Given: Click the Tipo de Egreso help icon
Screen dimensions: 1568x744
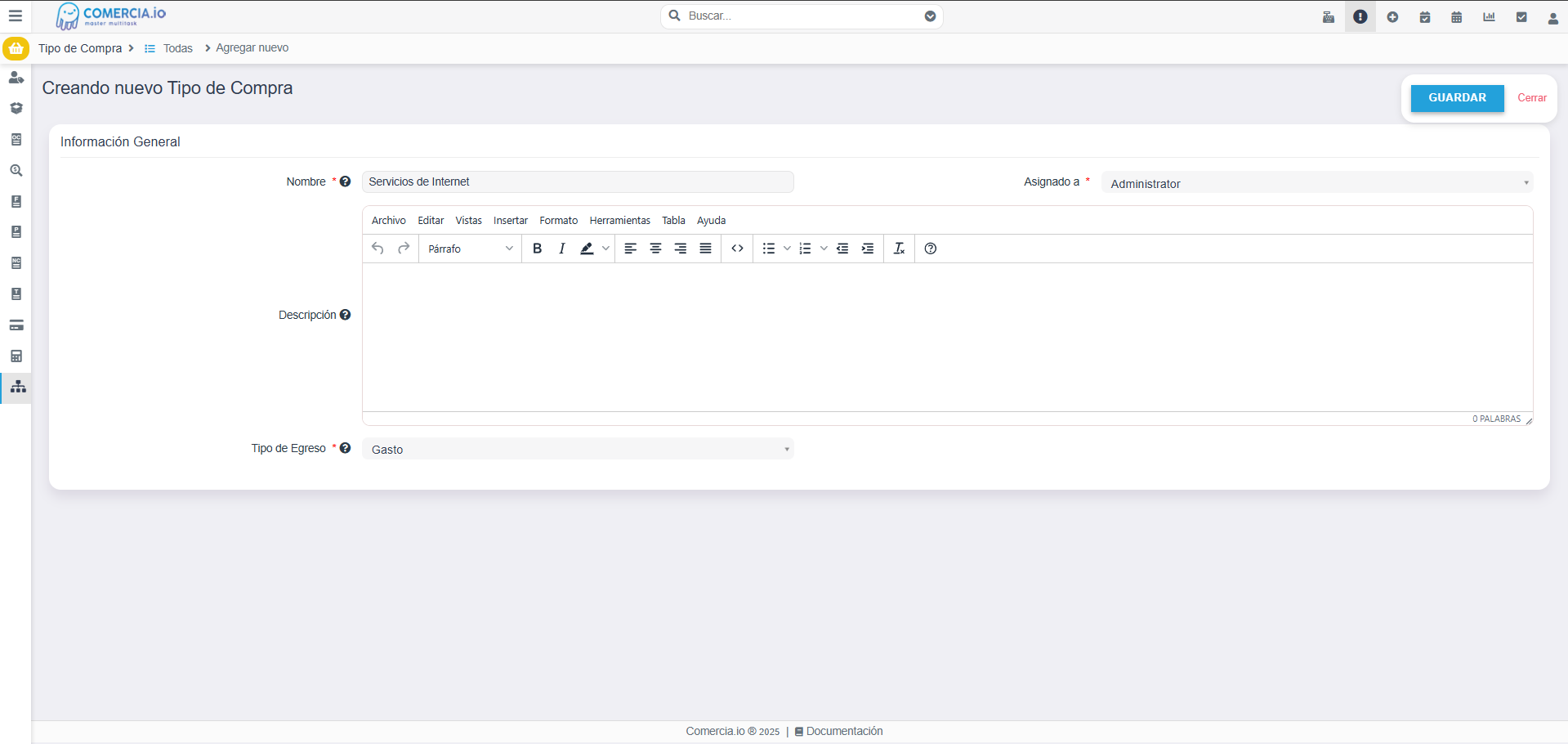Looking at the screenshot, I should point(345,448).
